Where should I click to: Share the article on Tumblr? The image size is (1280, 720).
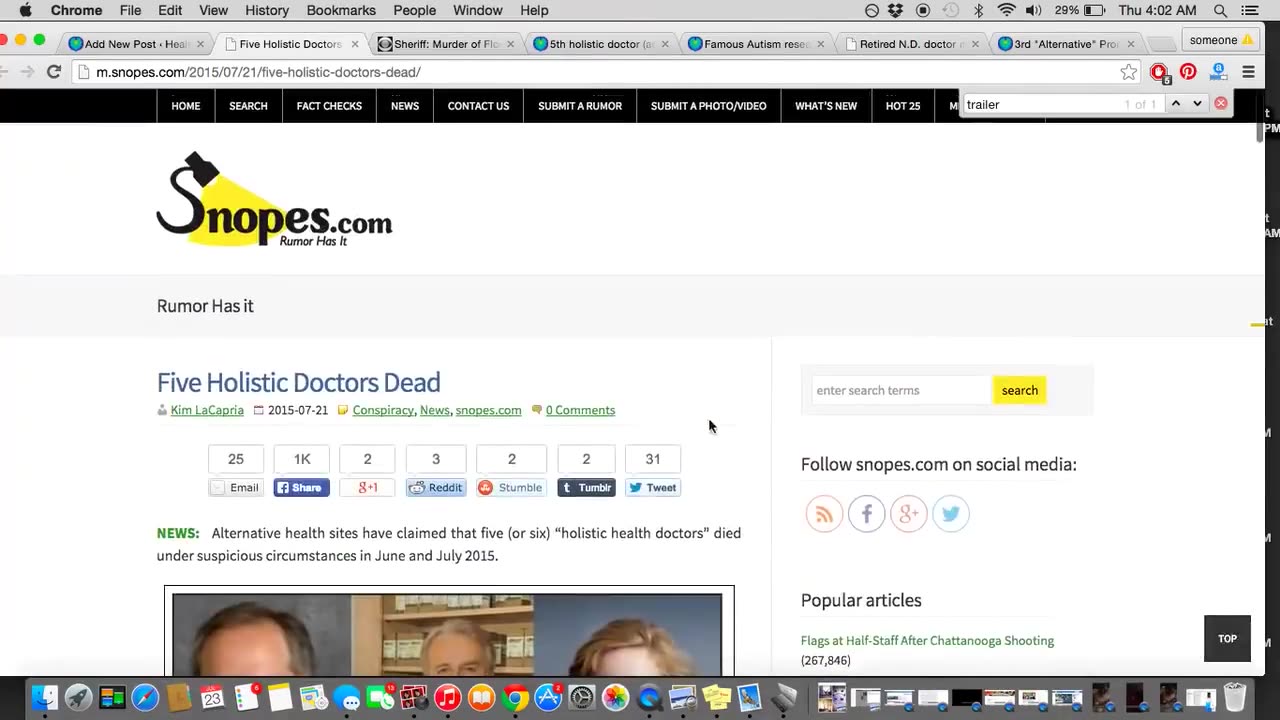(x=586, y=487)
